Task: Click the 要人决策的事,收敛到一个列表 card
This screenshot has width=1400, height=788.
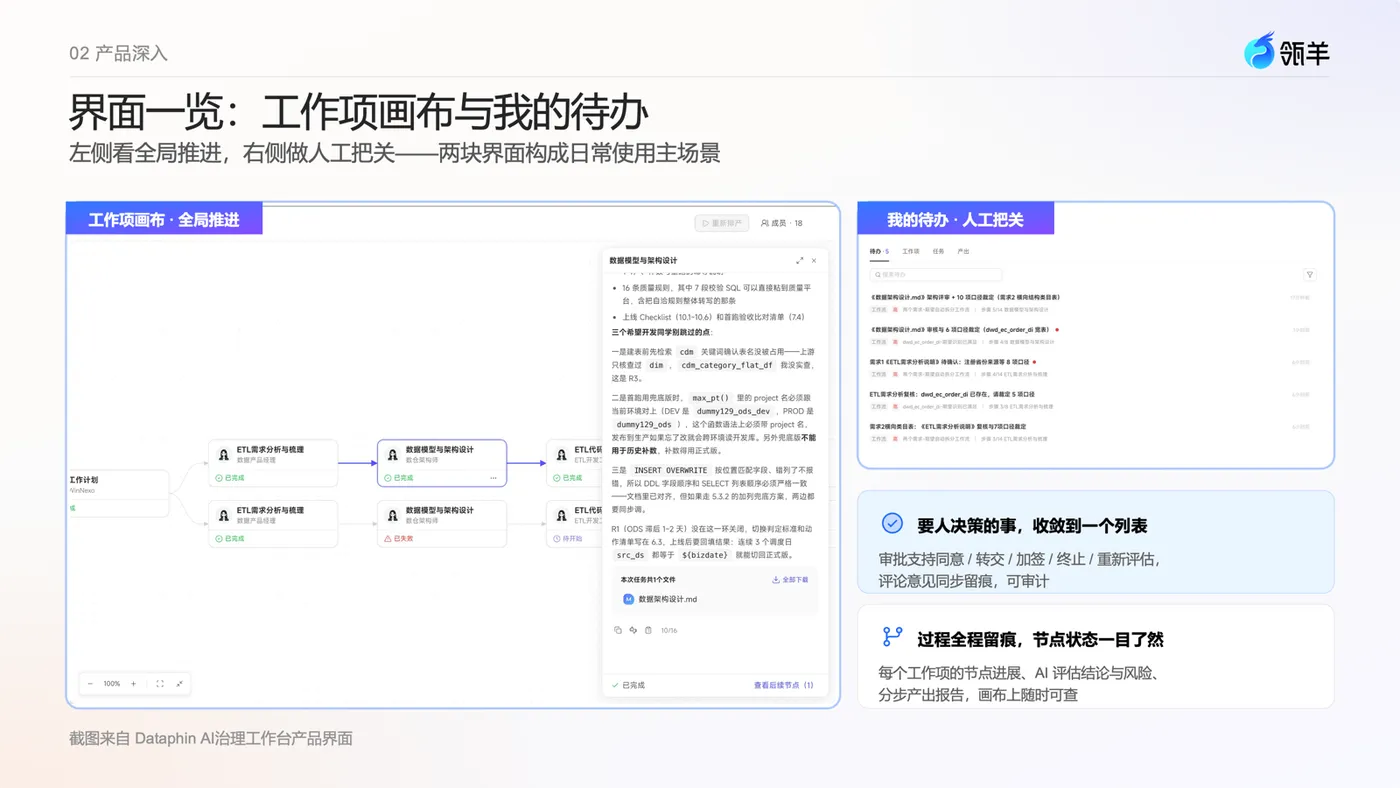Action: point(1096,542)
